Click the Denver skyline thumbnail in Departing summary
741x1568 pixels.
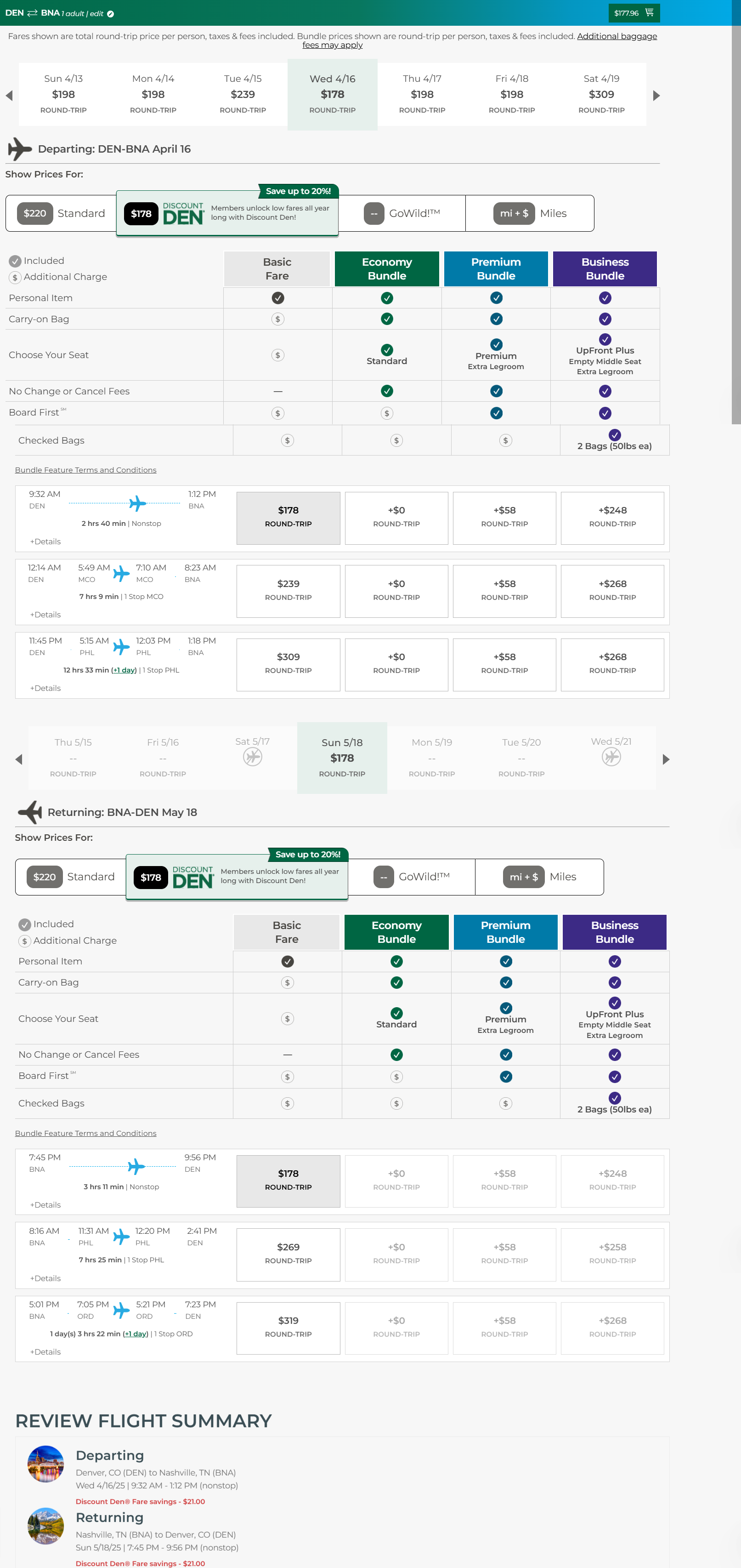coord(45,1464)
